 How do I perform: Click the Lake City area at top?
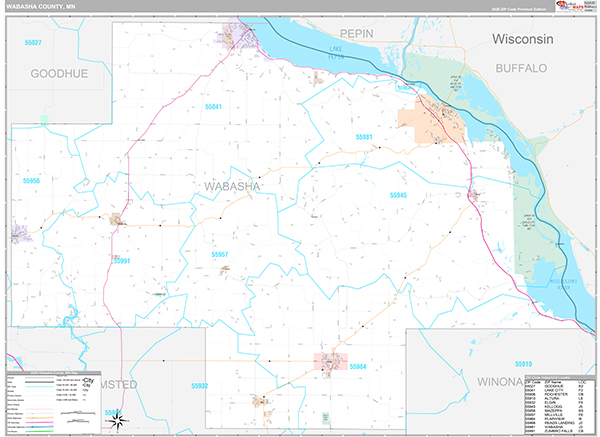237,36
